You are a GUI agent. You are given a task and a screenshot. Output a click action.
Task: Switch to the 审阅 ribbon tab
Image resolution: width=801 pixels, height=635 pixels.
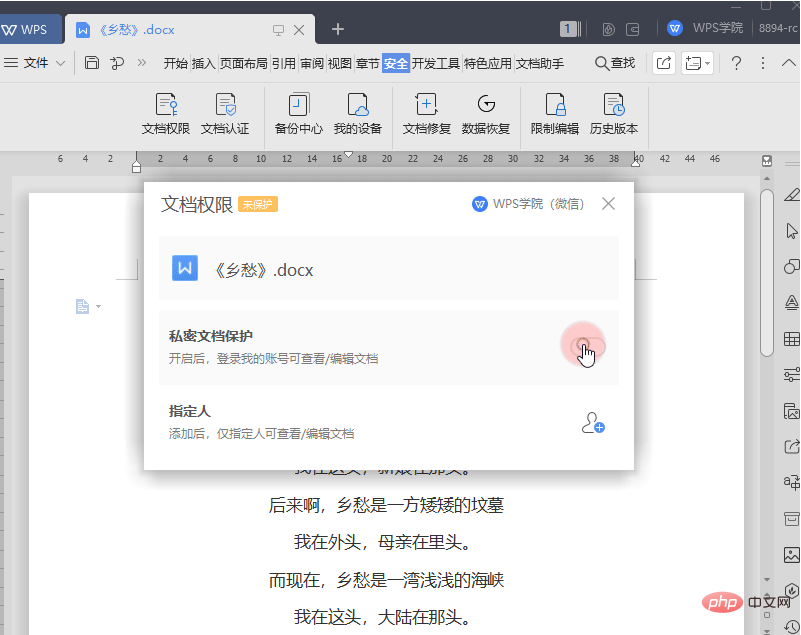(312, 63)
